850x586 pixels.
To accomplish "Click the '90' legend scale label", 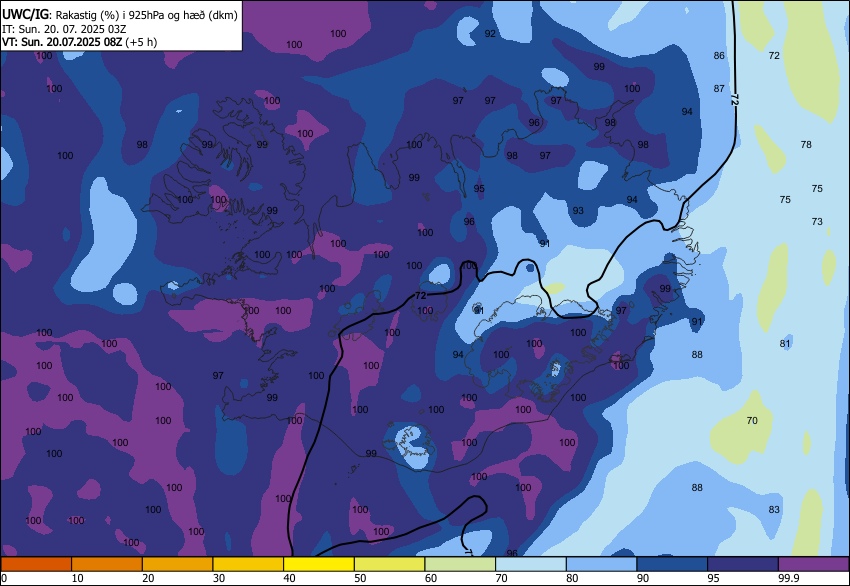I will pos(643,578).
